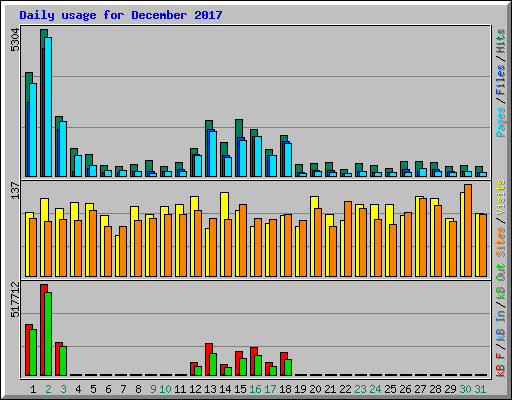Click day label "27" on the x-axis
This screenshot has width=512, height=400.
tap(420, 389)
